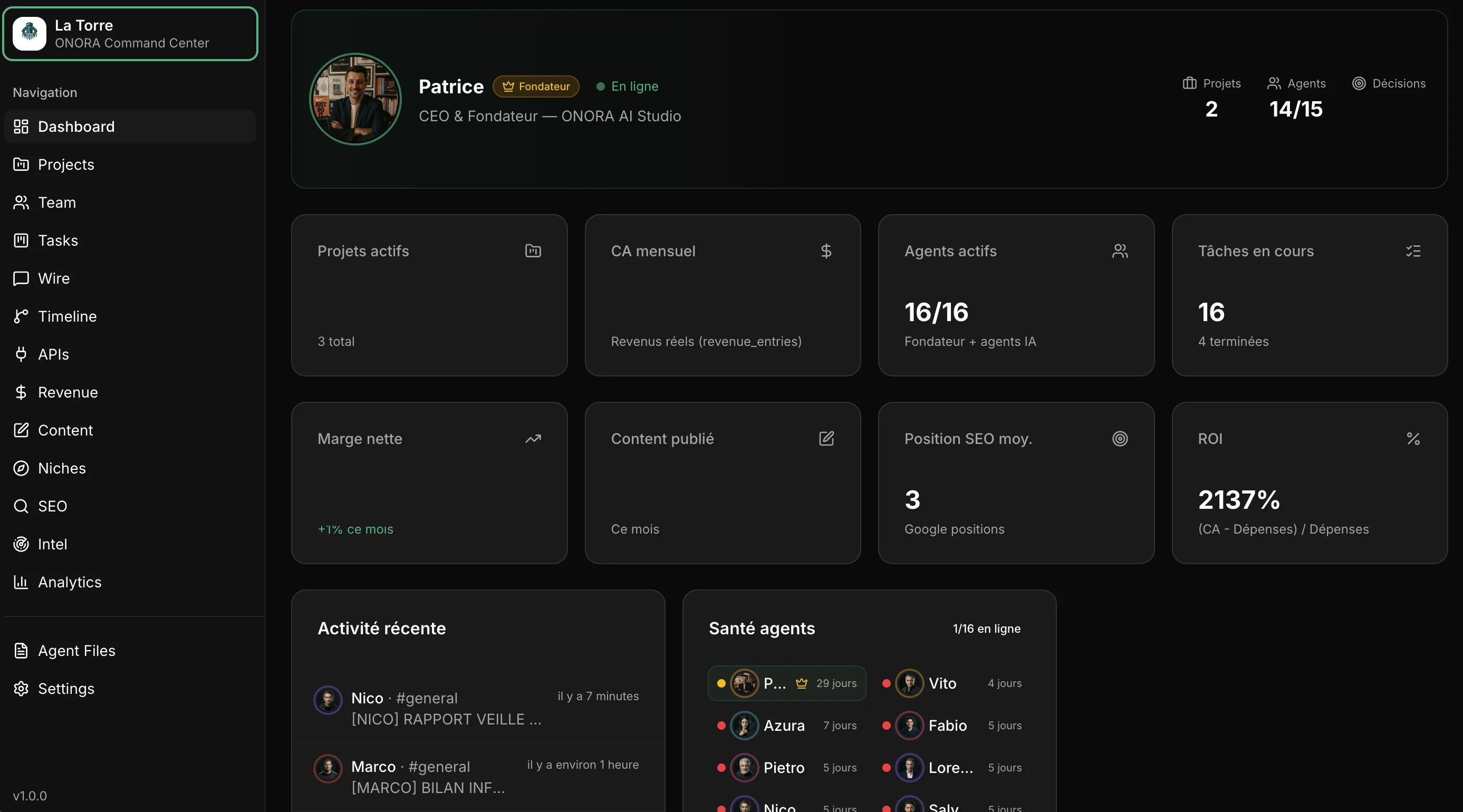
Task: Click Vito's avatar in Santé agents
Action: point(910,683)
